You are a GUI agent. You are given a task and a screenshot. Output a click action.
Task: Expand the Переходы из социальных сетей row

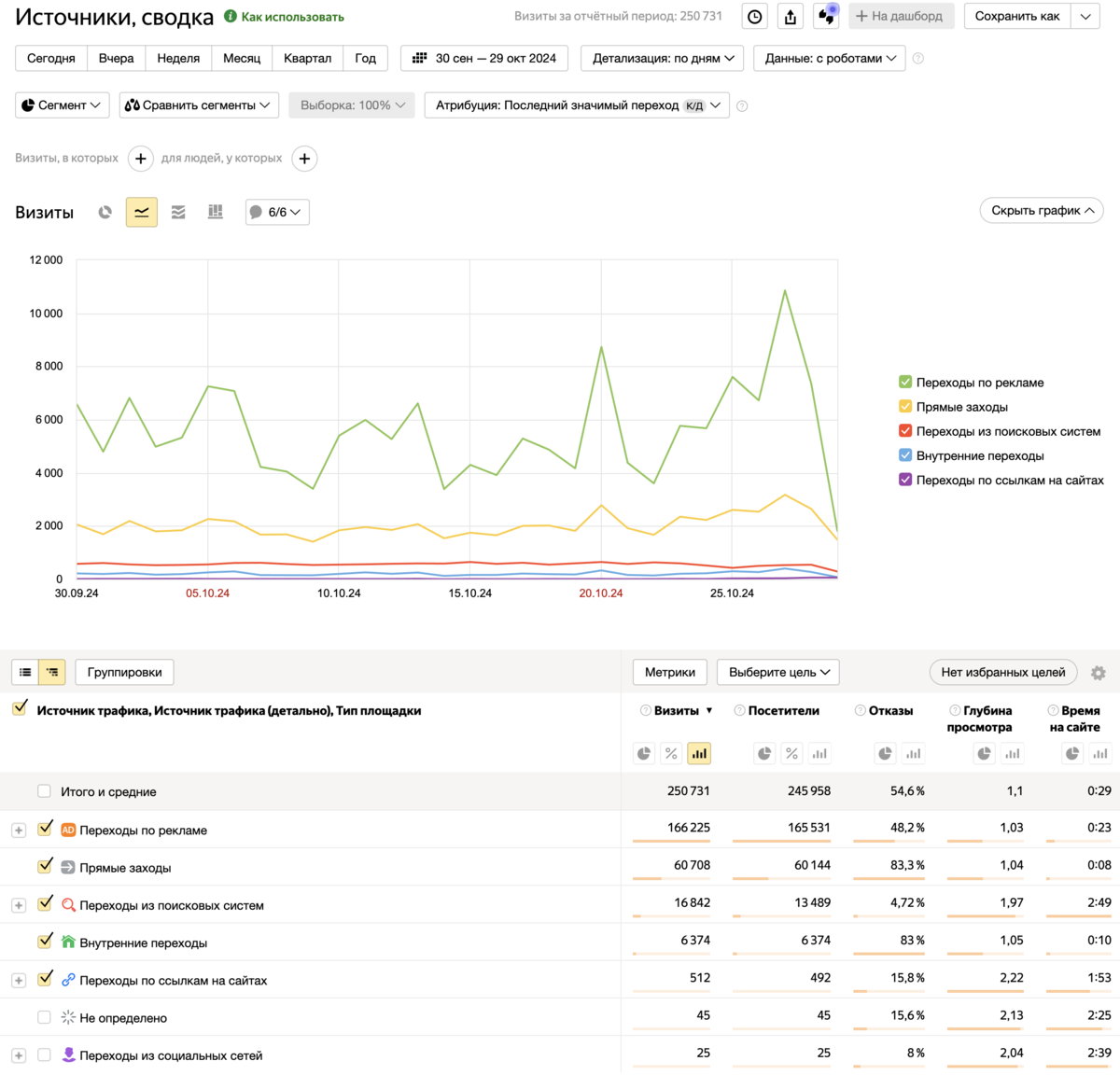[x=19, y=1055]
